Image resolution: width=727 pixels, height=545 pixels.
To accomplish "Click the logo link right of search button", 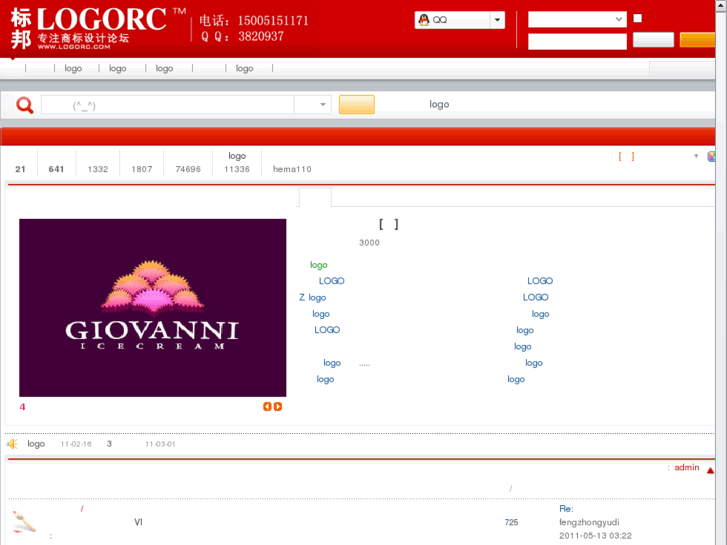I will 439,104.
